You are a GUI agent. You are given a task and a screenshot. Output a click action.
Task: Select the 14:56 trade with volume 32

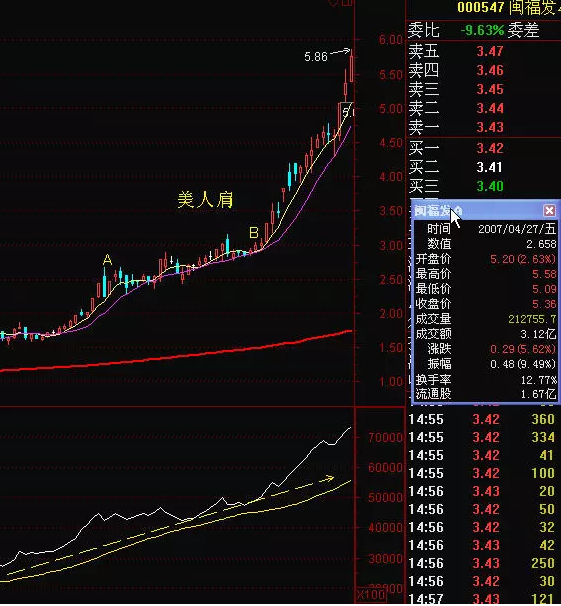pyautogui.click(x=482, y=527)
